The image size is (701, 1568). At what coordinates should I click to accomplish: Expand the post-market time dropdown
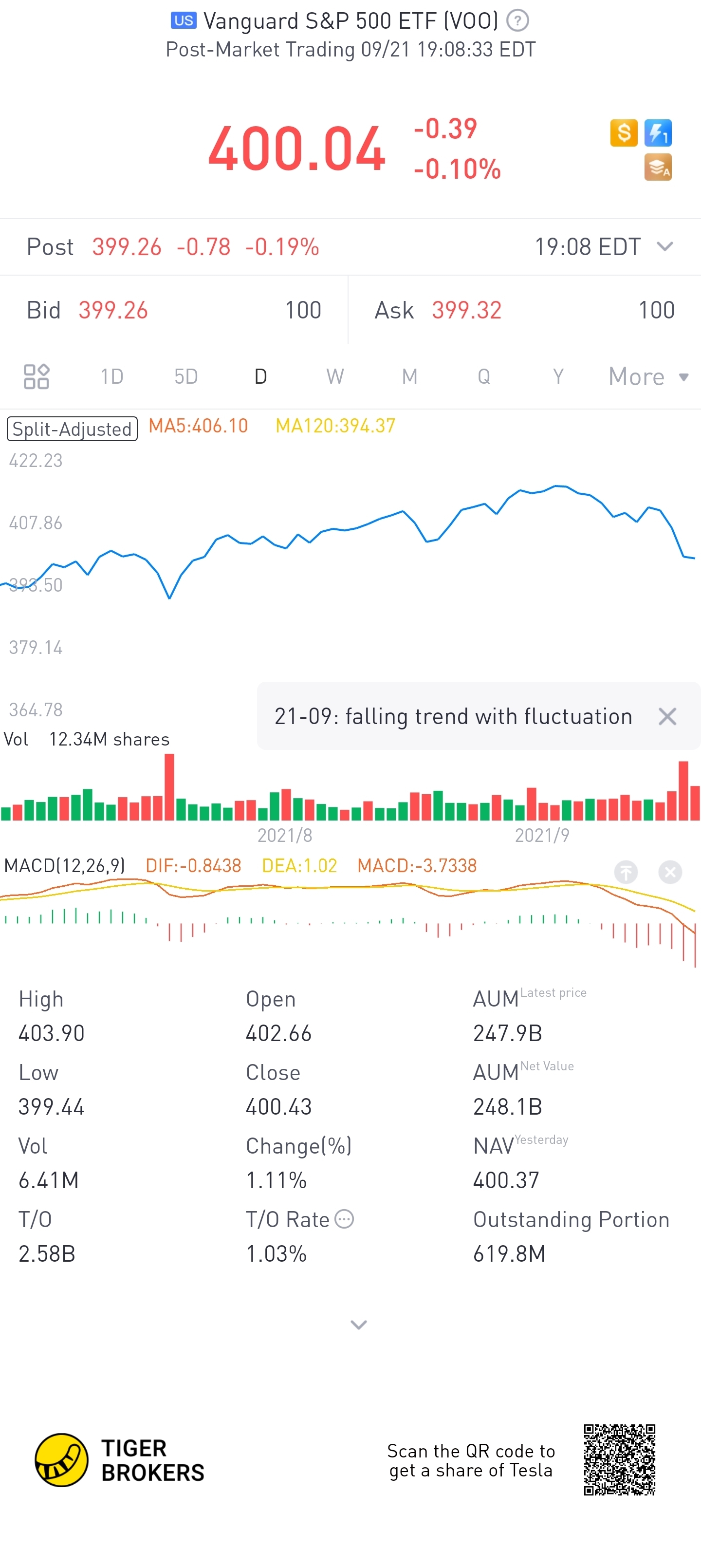(x=664, y=246)
